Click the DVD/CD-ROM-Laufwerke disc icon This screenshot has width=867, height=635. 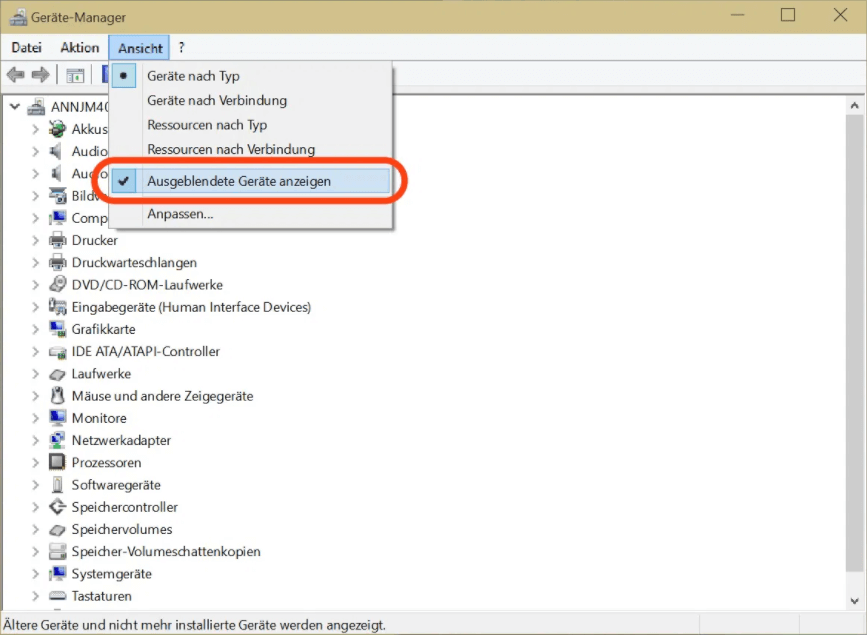pos(59,285)
